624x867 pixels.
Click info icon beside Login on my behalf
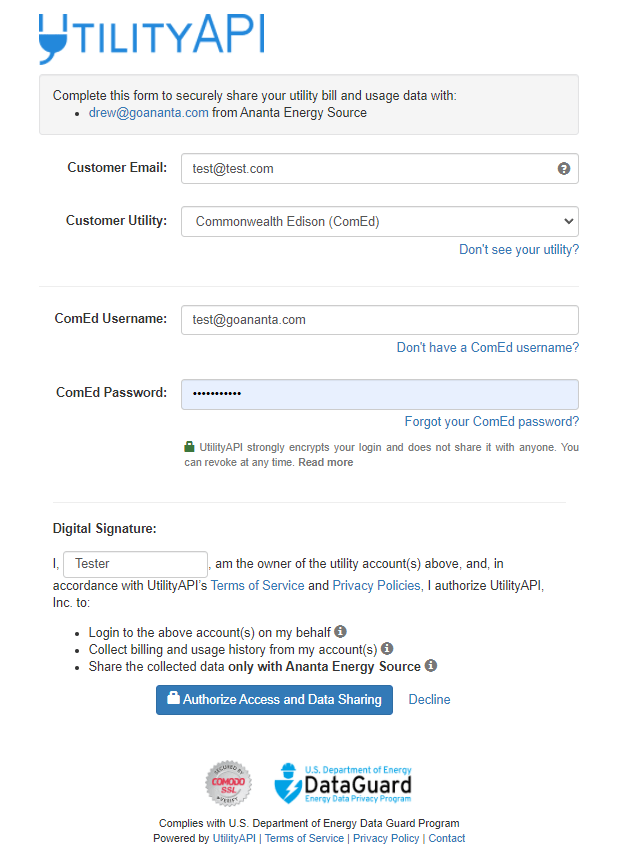(x=340, y=631)
